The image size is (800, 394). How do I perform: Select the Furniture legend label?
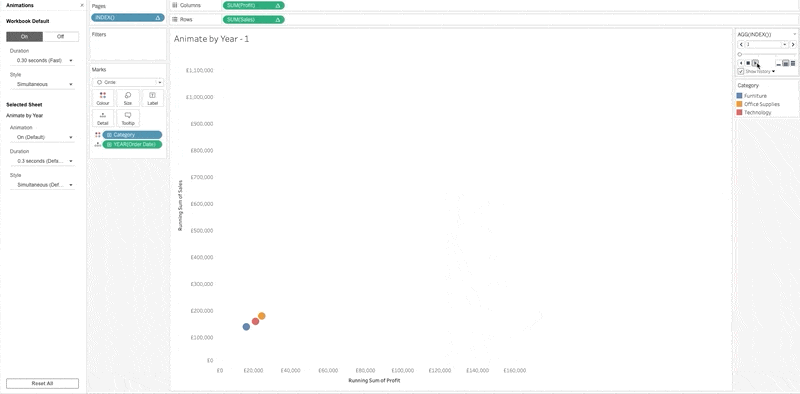755,96
